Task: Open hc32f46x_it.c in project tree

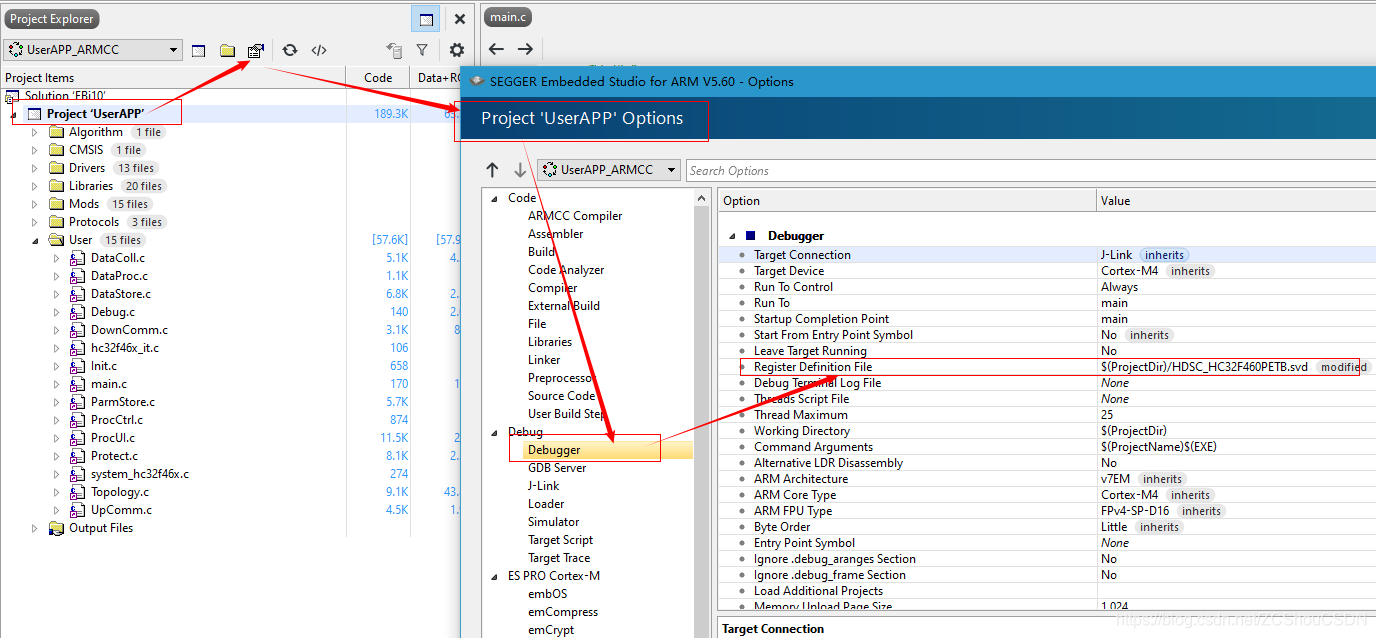Action: coord(124,348)
